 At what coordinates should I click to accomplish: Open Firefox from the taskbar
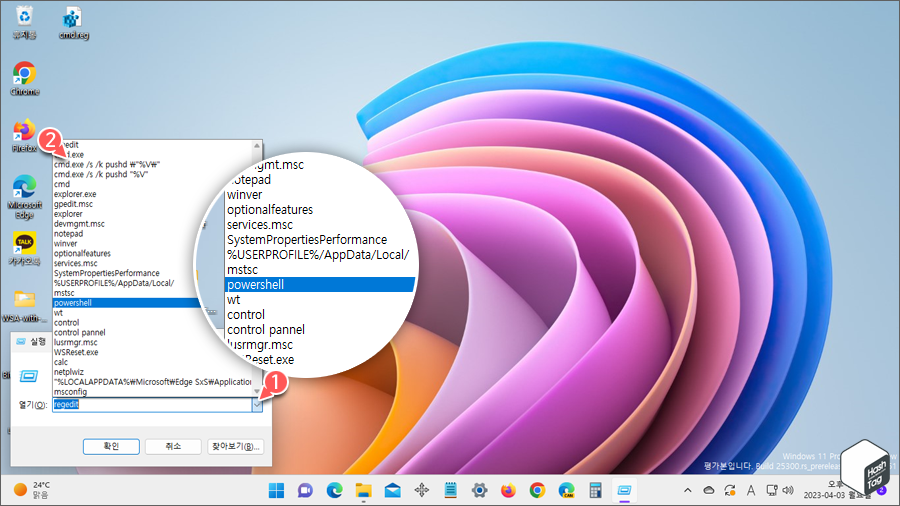[x=509, y=491]
